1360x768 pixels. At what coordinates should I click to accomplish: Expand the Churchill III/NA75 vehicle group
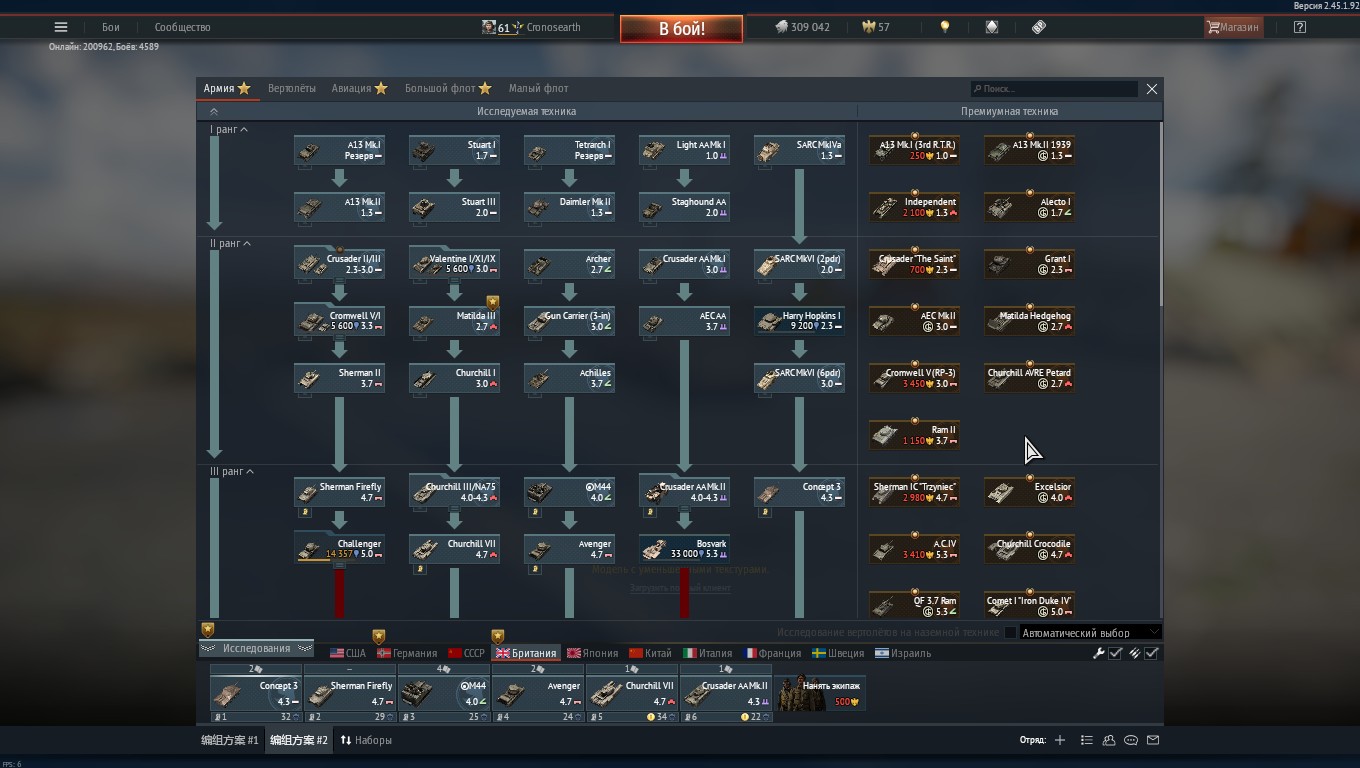click(454, 492)
